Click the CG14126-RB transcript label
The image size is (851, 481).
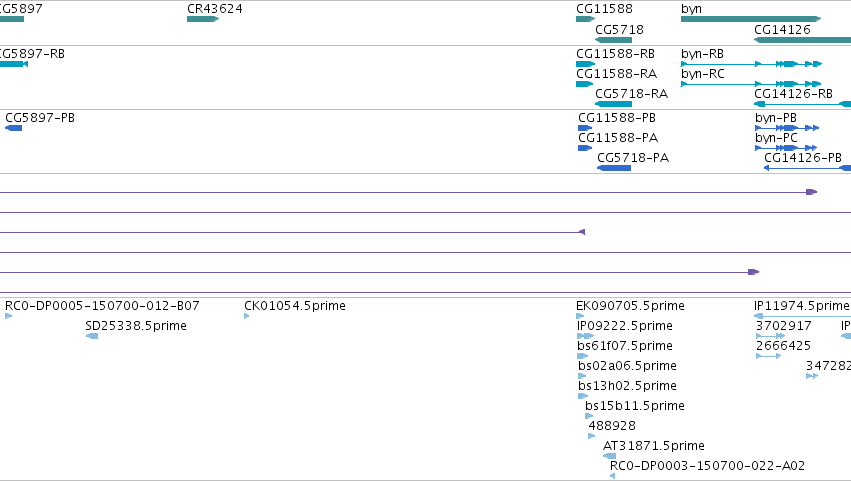(793, 94)
